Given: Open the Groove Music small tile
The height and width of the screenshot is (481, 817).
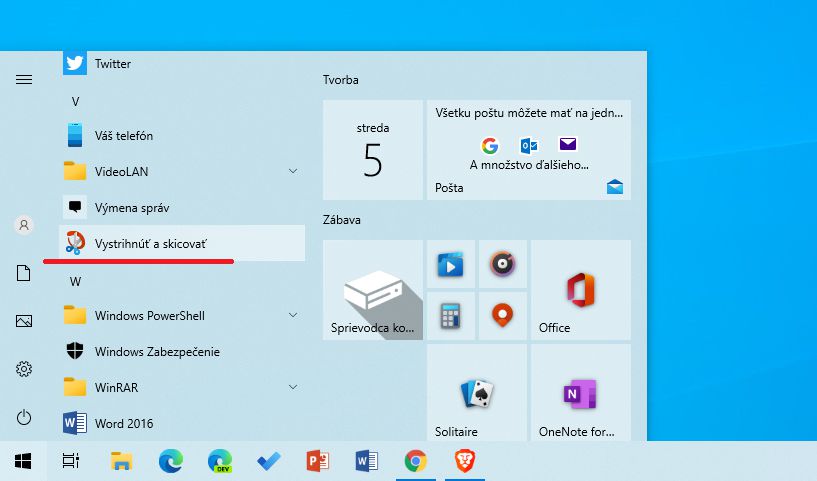Looking at the screenshot, I should coord(503,264).
